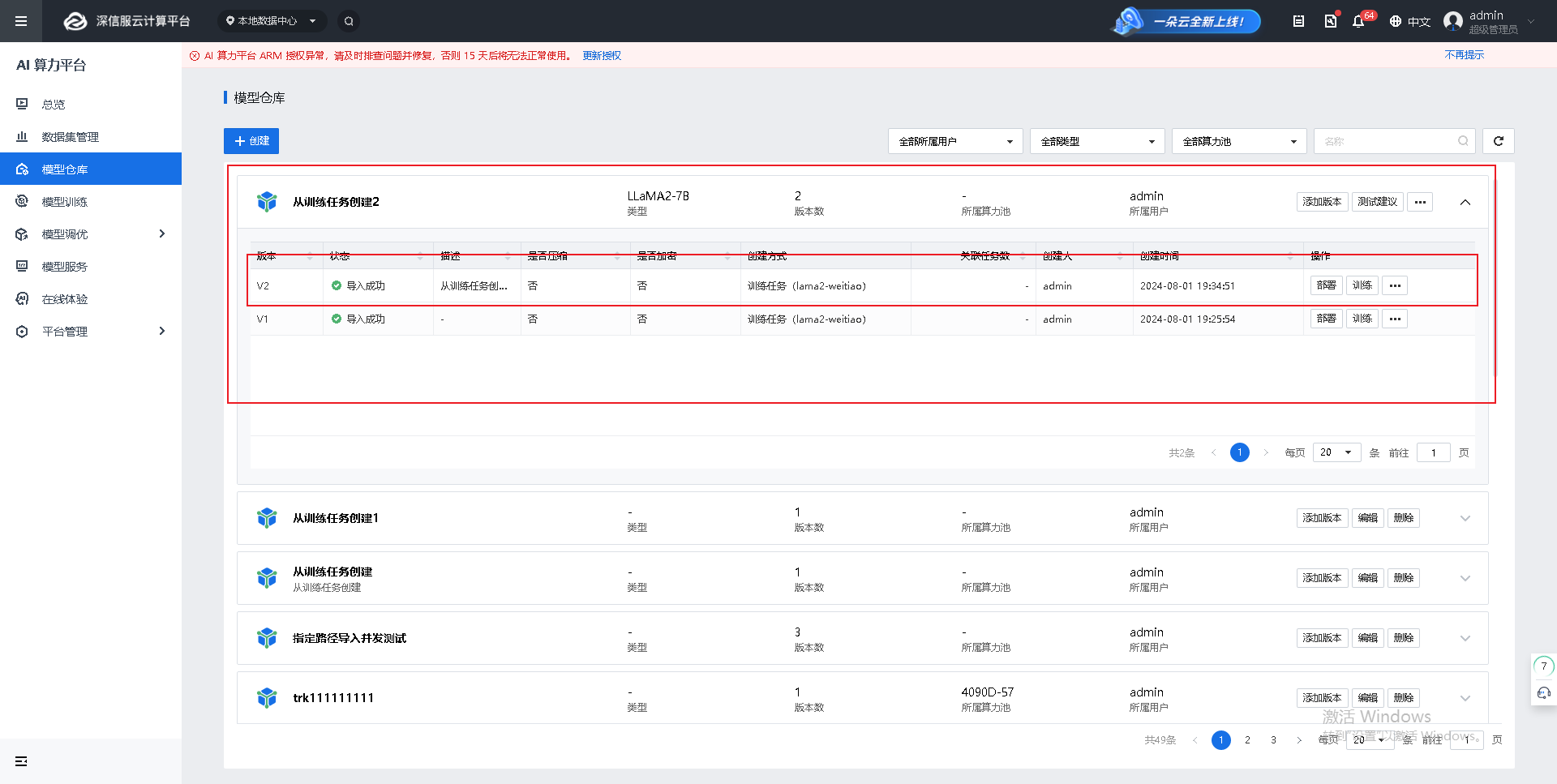Image resolution: width=1557 pixels, height=784 pixels.
Task: Click the floating 7 badge icon
Action: tap(1544, 666)
